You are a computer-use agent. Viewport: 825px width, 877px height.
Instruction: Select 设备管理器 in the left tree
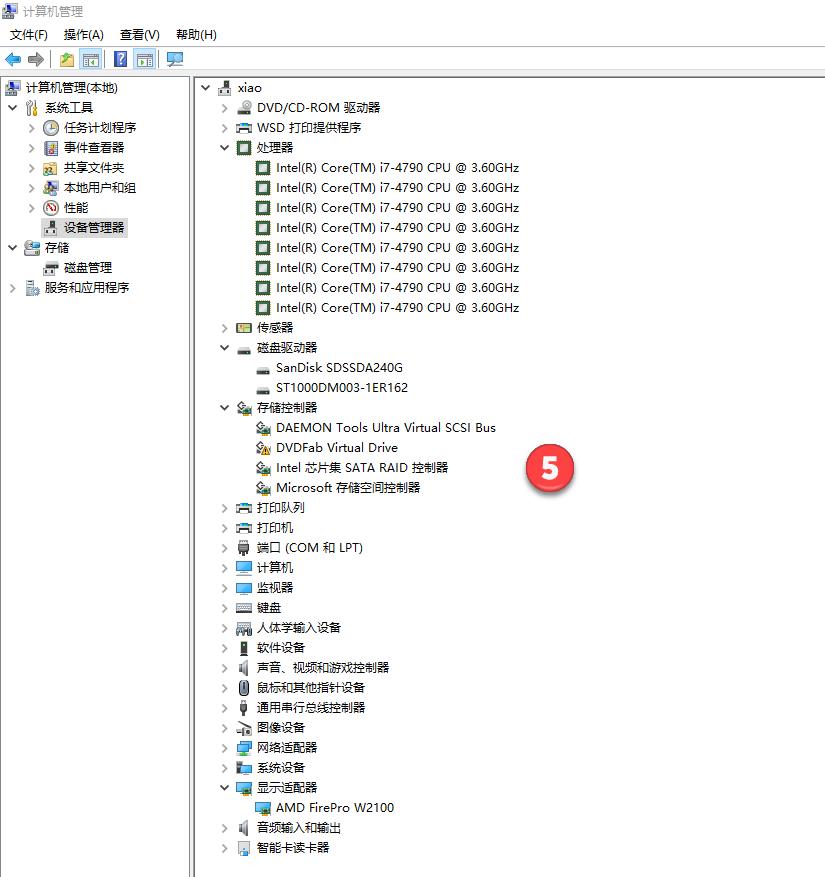(x=94, y=228)
